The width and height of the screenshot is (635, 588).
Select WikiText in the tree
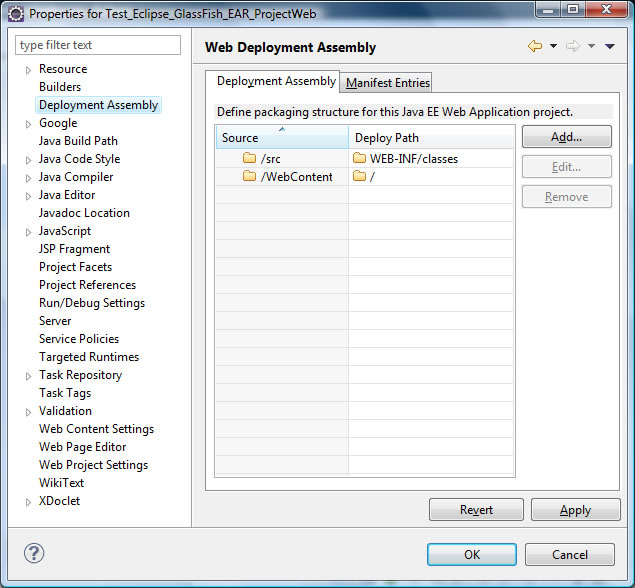pos(62,483)
